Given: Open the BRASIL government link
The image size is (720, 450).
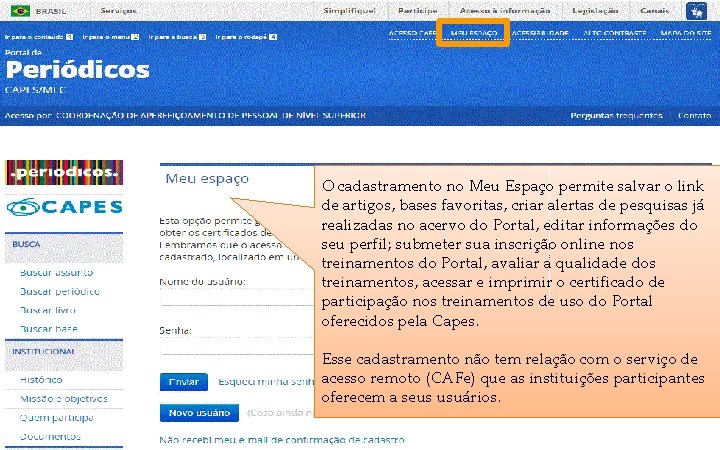Looking at the screenshot, I should pos(51,11).
